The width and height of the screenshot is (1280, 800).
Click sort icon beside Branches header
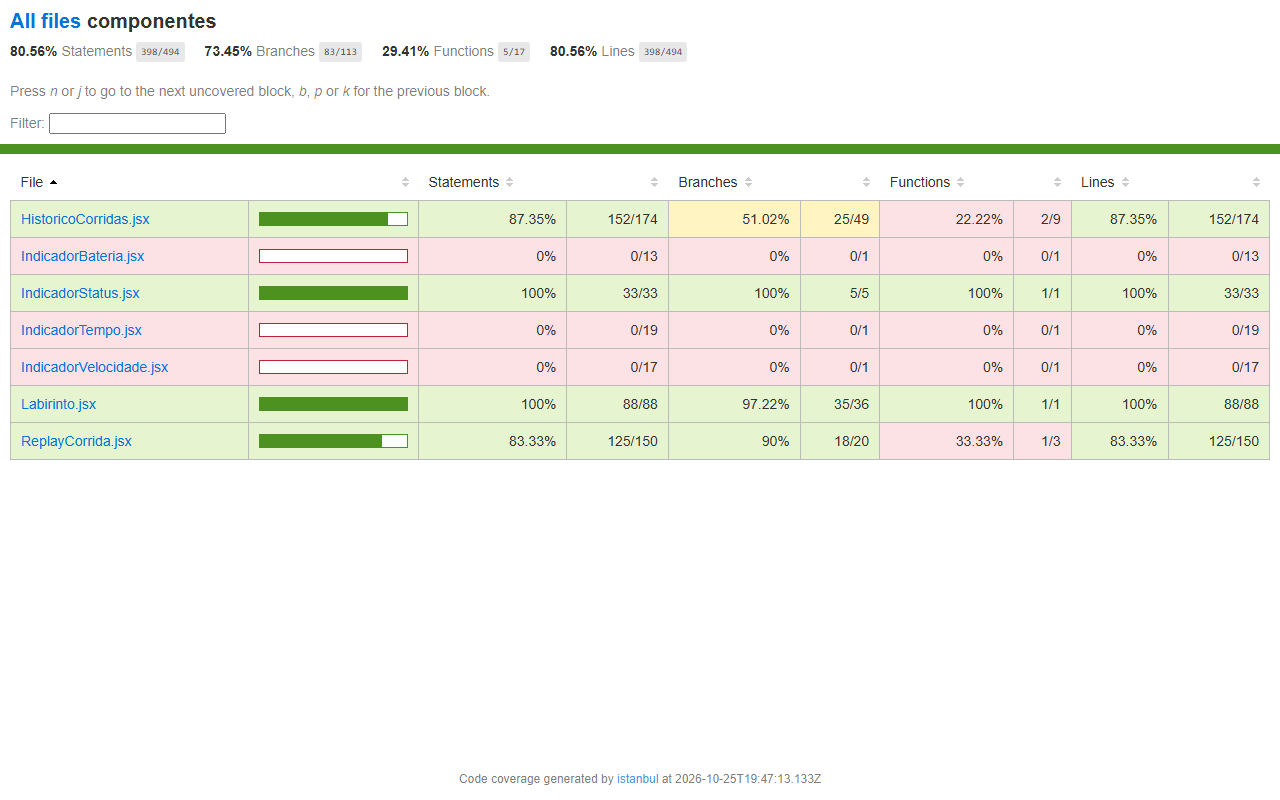[x=748, y=182]
